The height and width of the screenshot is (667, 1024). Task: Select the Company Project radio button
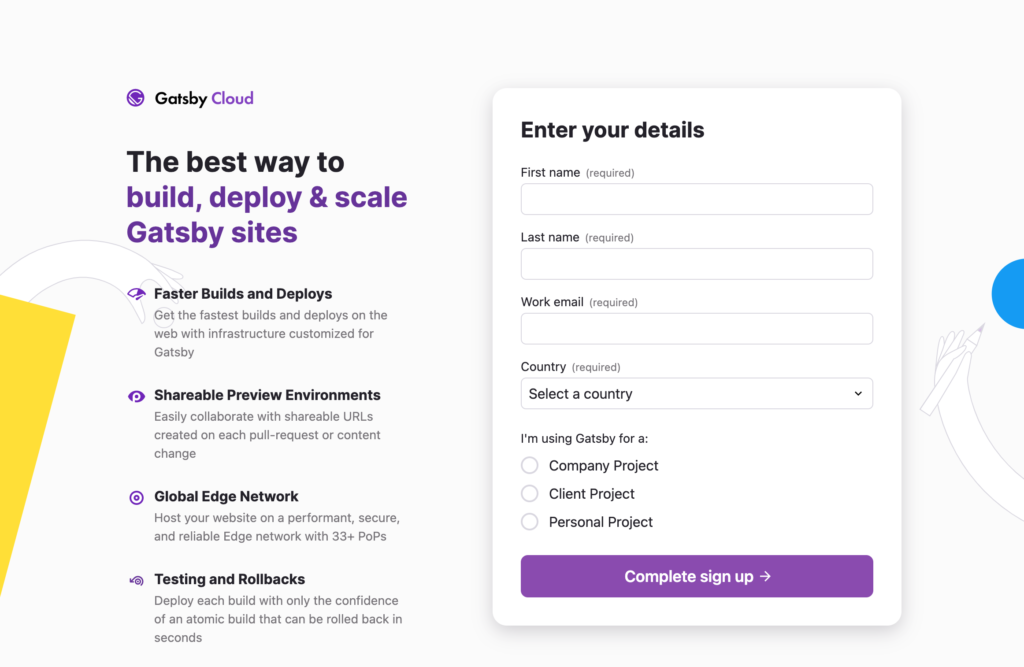tap(530, 465)
